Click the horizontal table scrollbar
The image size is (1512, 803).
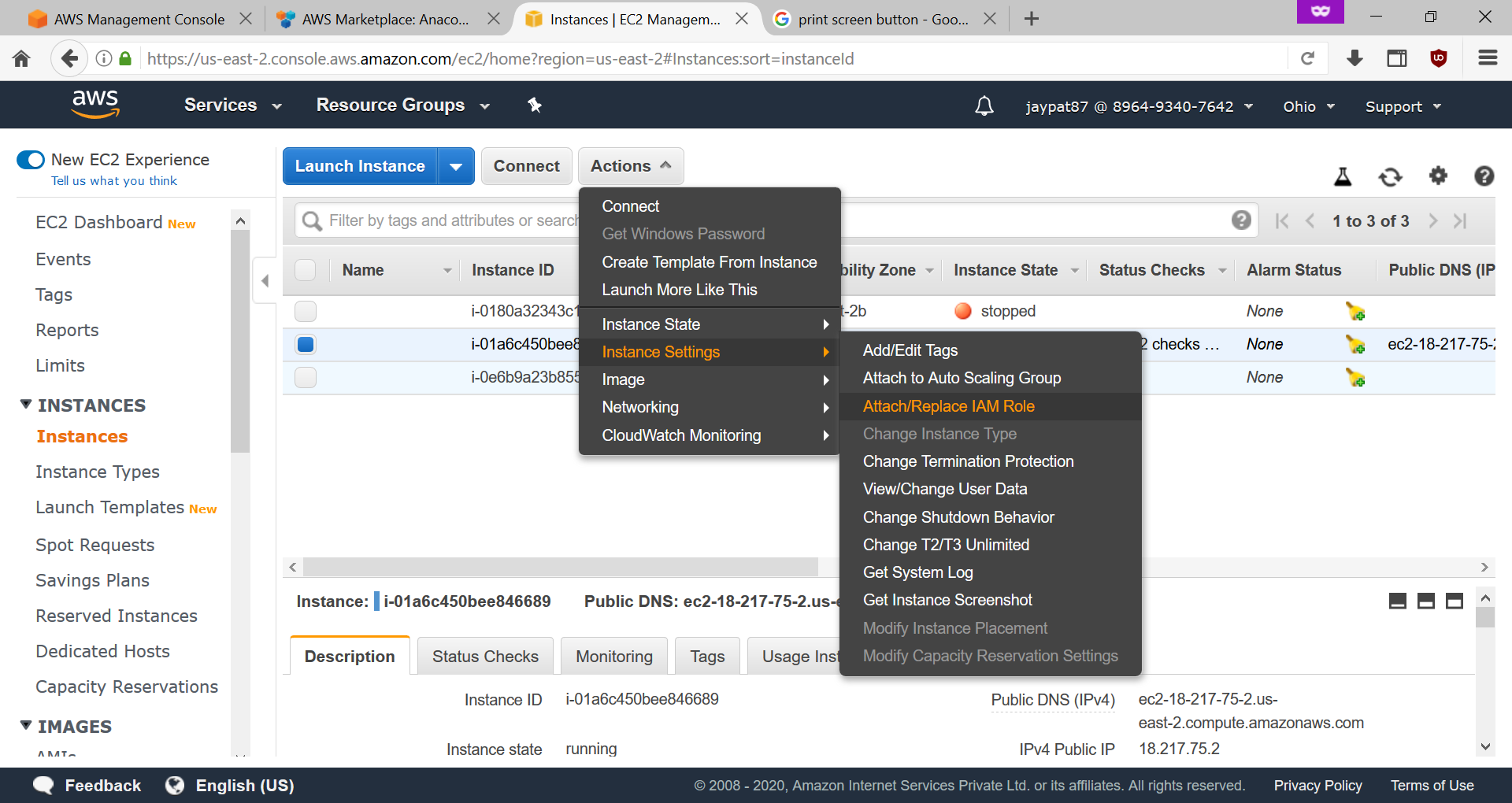click(561, 567)
